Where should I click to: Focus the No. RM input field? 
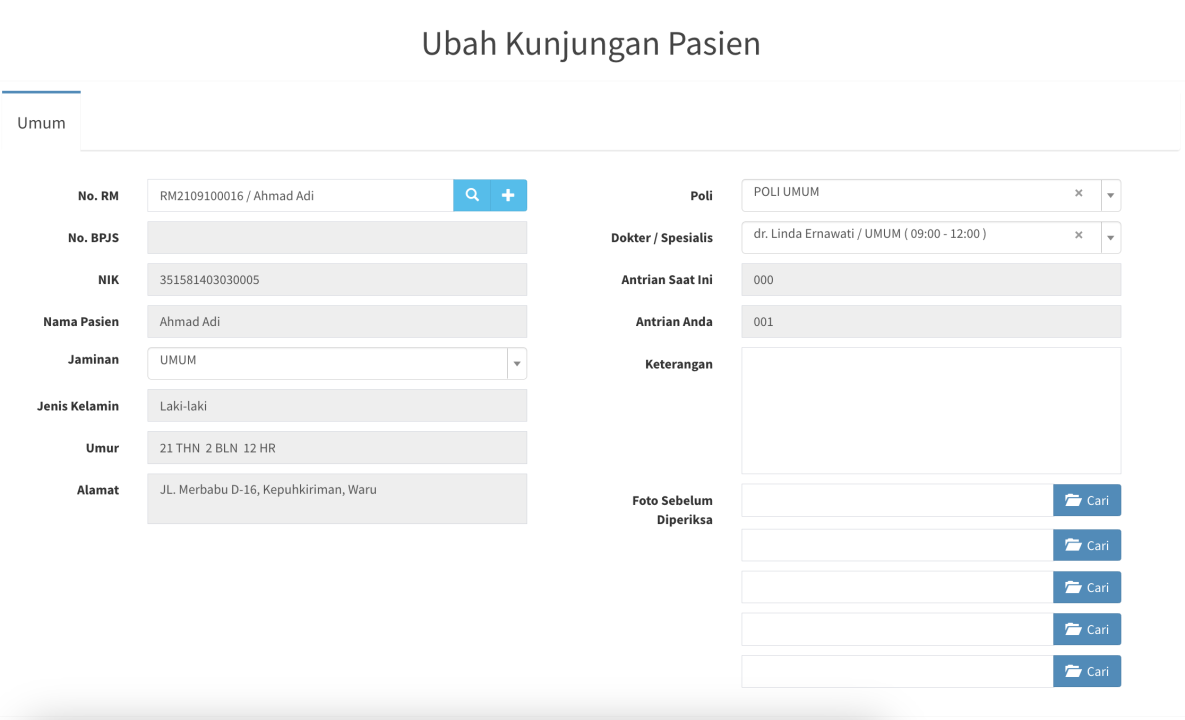coord(300,196)
